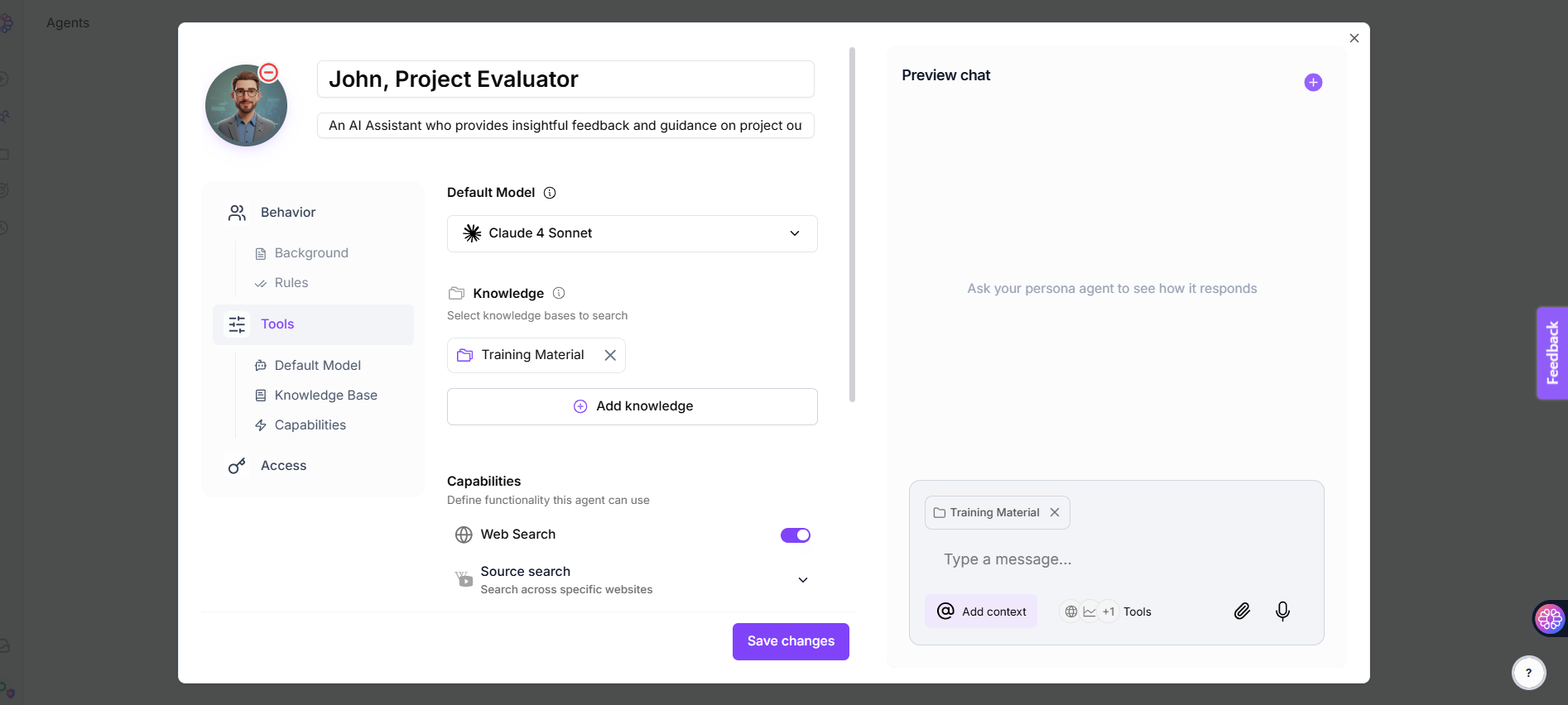Click the microphone icon in preview chat
Screen dimensions: 1568x705
pyautogui.click(x=1282, y=611)
